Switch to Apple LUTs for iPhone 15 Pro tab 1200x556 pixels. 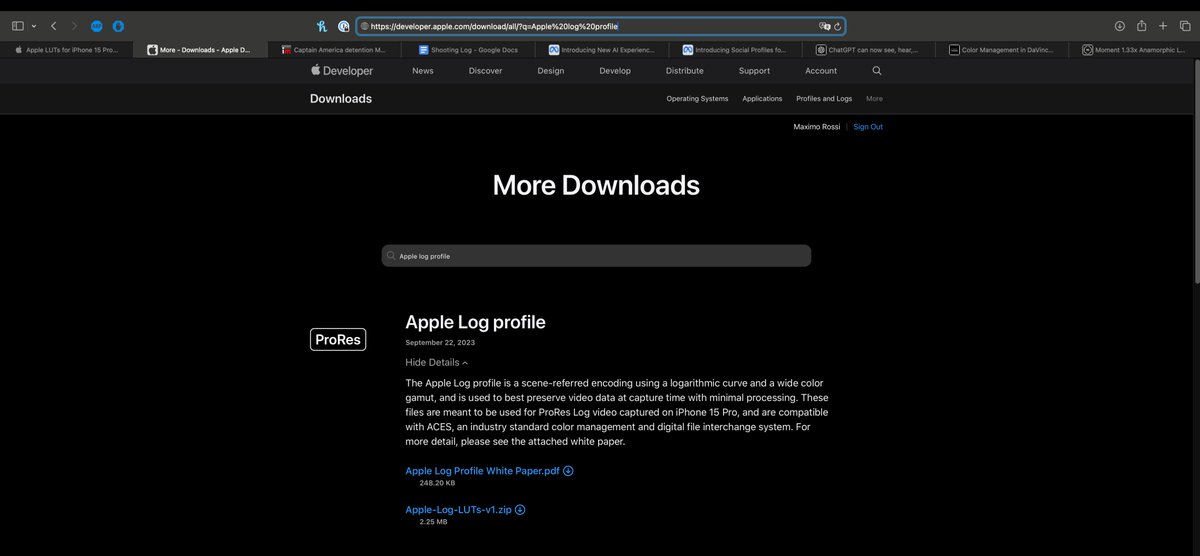tap(67, 49)
